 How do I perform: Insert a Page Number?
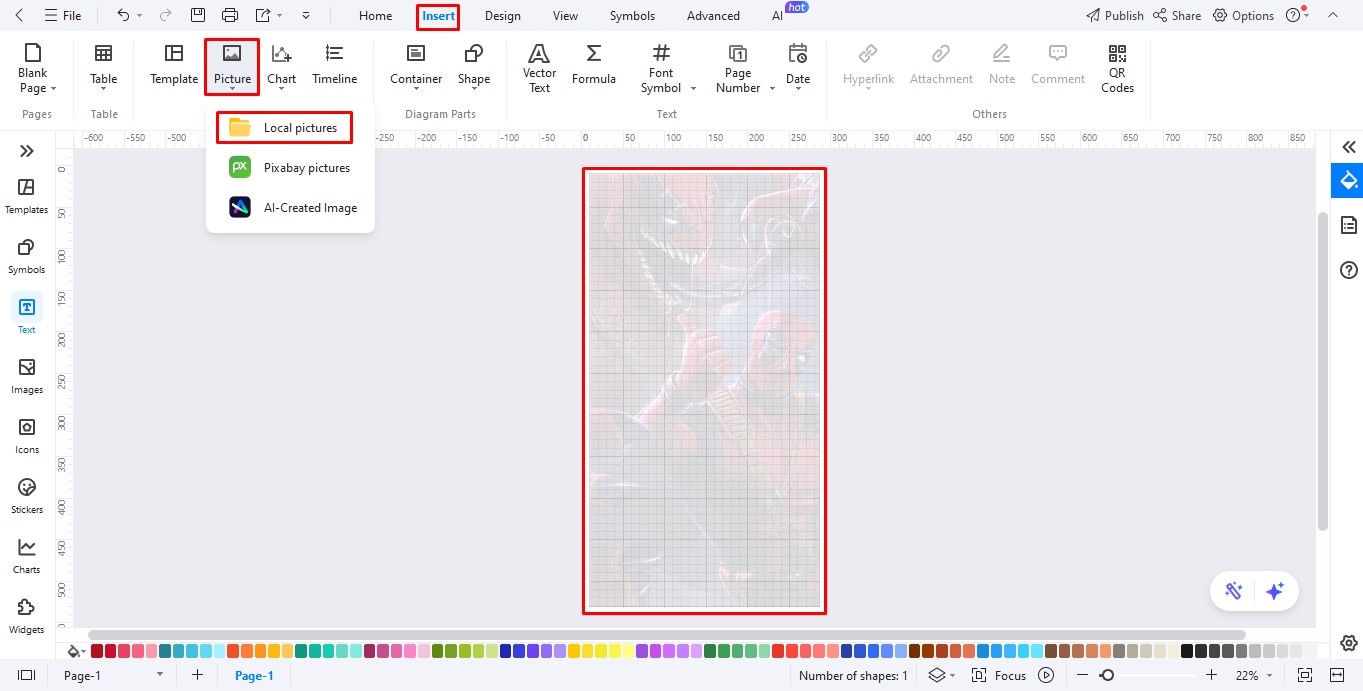[x=738, y=68]
